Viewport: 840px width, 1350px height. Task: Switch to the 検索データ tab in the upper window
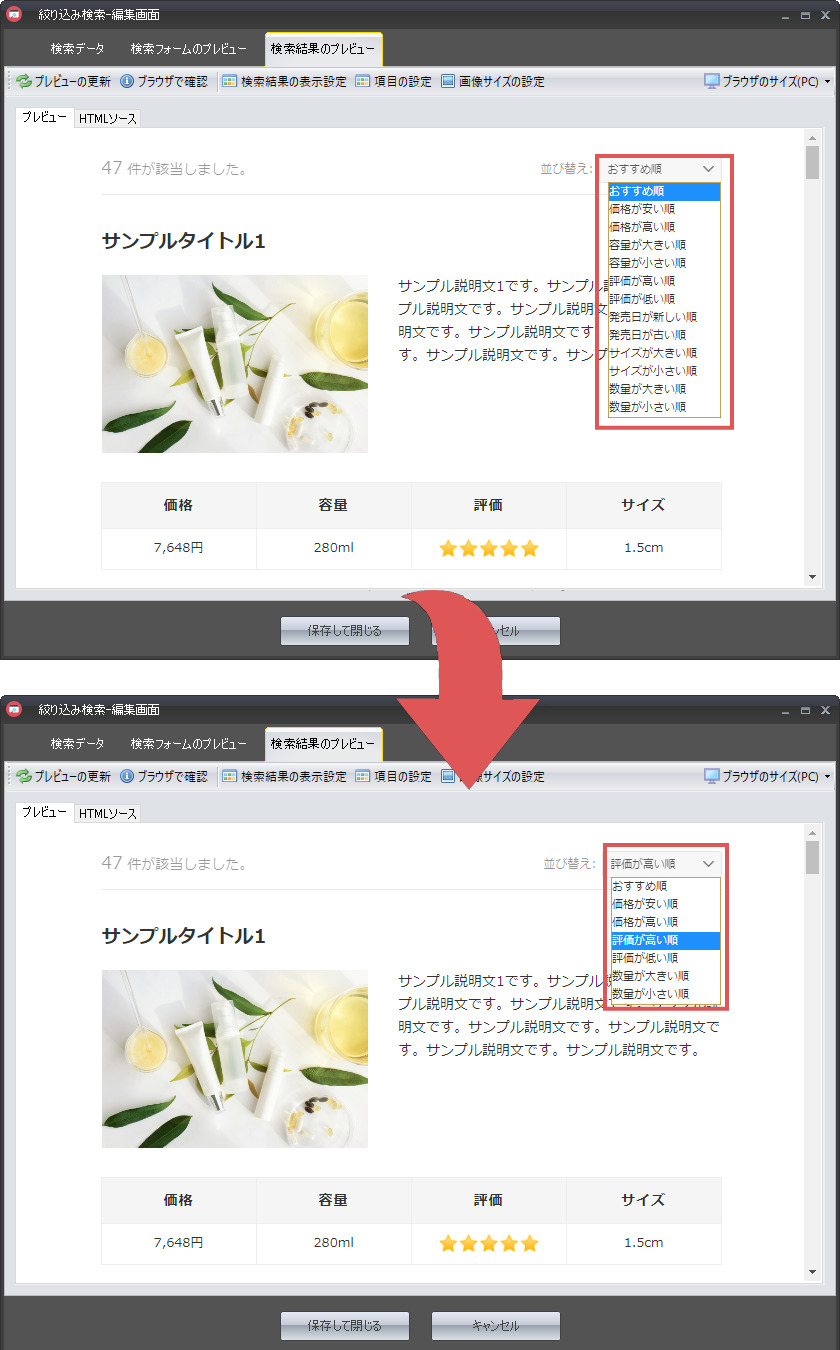click(77, 48)
